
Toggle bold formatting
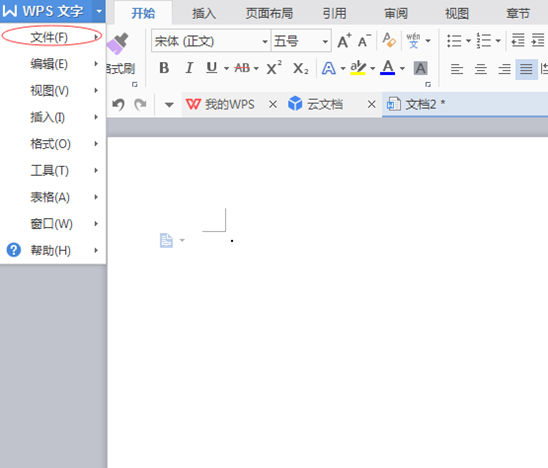(x=164, y=68)
